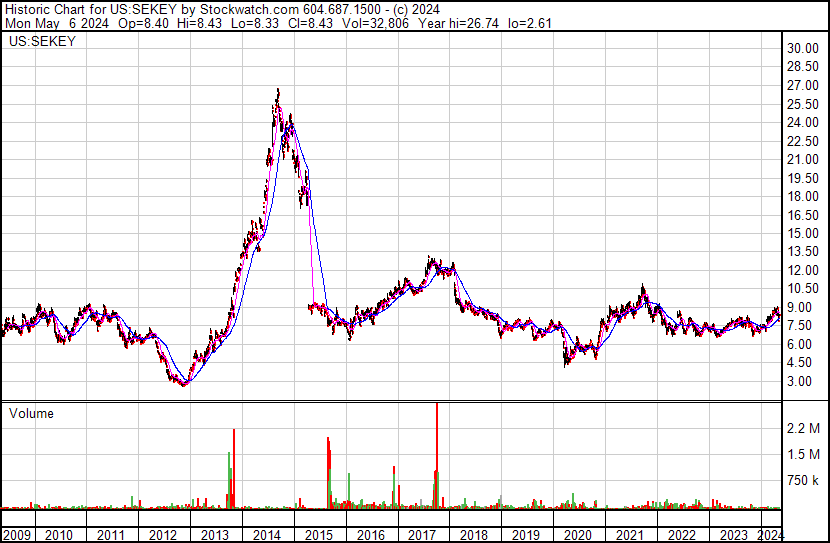This screenshot has height=543, width=830.
Task: Click the 2.2 M volume axis label
Action: pos(802,428)
